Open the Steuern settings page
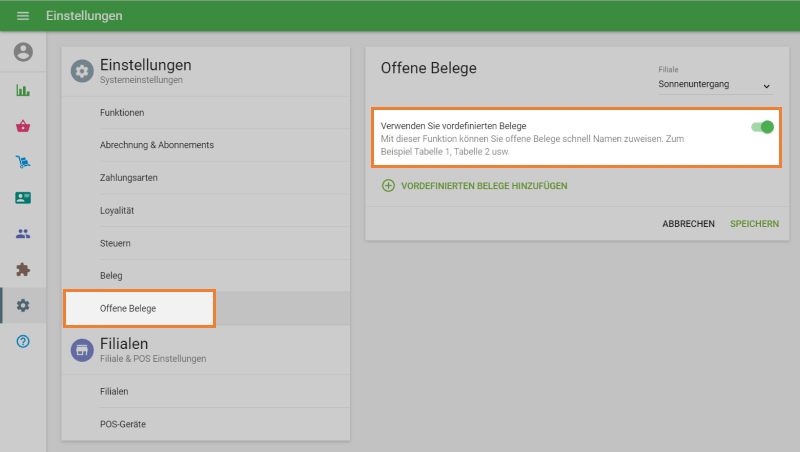The image size is (800, 452). [x=116, y=243]
